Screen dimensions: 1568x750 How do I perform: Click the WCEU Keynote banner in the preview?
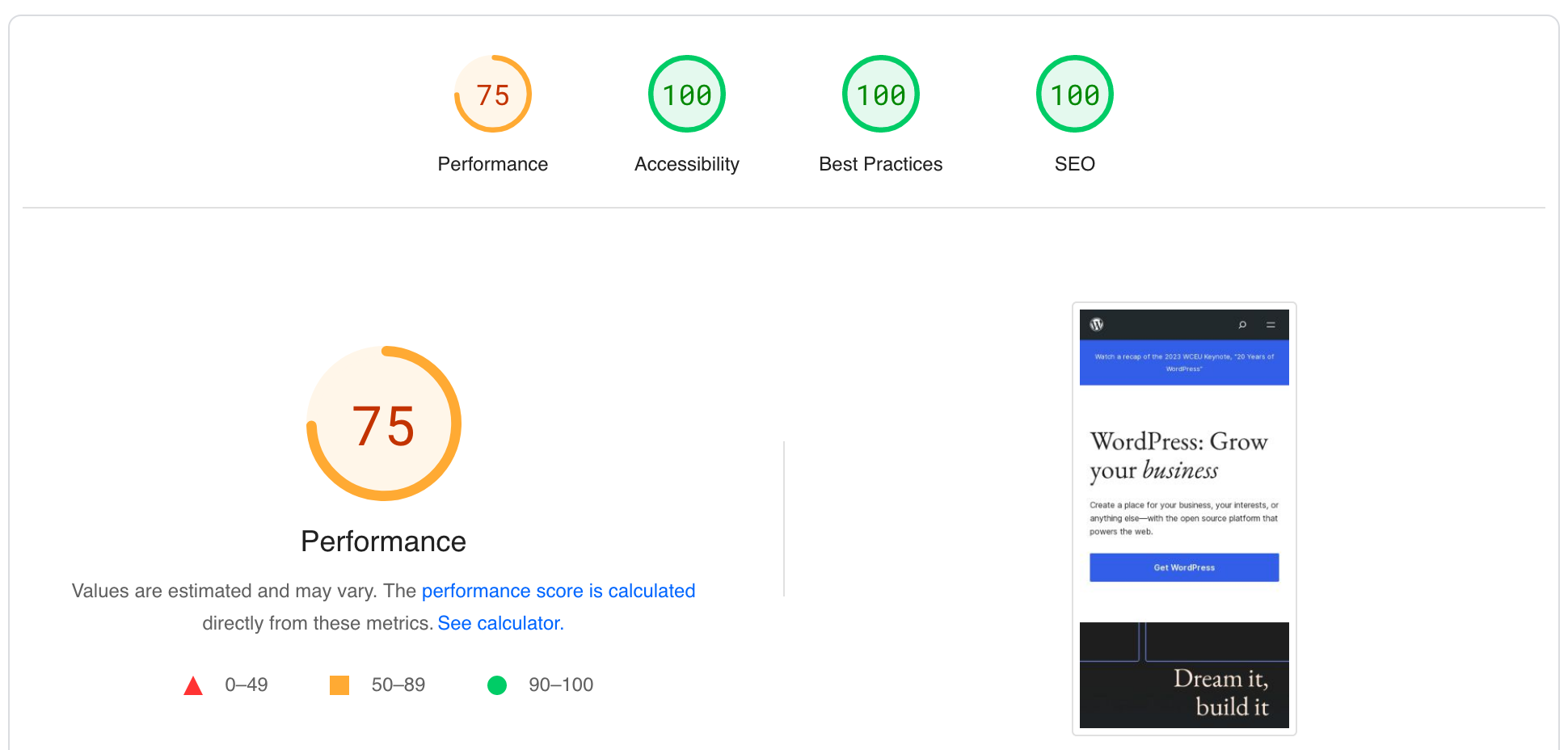pyautogui.click(x=1184, y=361)
